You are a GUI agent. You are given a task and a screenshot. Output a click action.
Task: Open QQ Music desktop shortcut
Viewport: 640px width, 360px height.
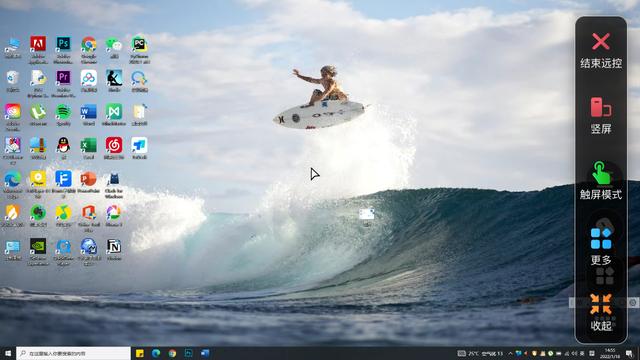coord(63,216)
